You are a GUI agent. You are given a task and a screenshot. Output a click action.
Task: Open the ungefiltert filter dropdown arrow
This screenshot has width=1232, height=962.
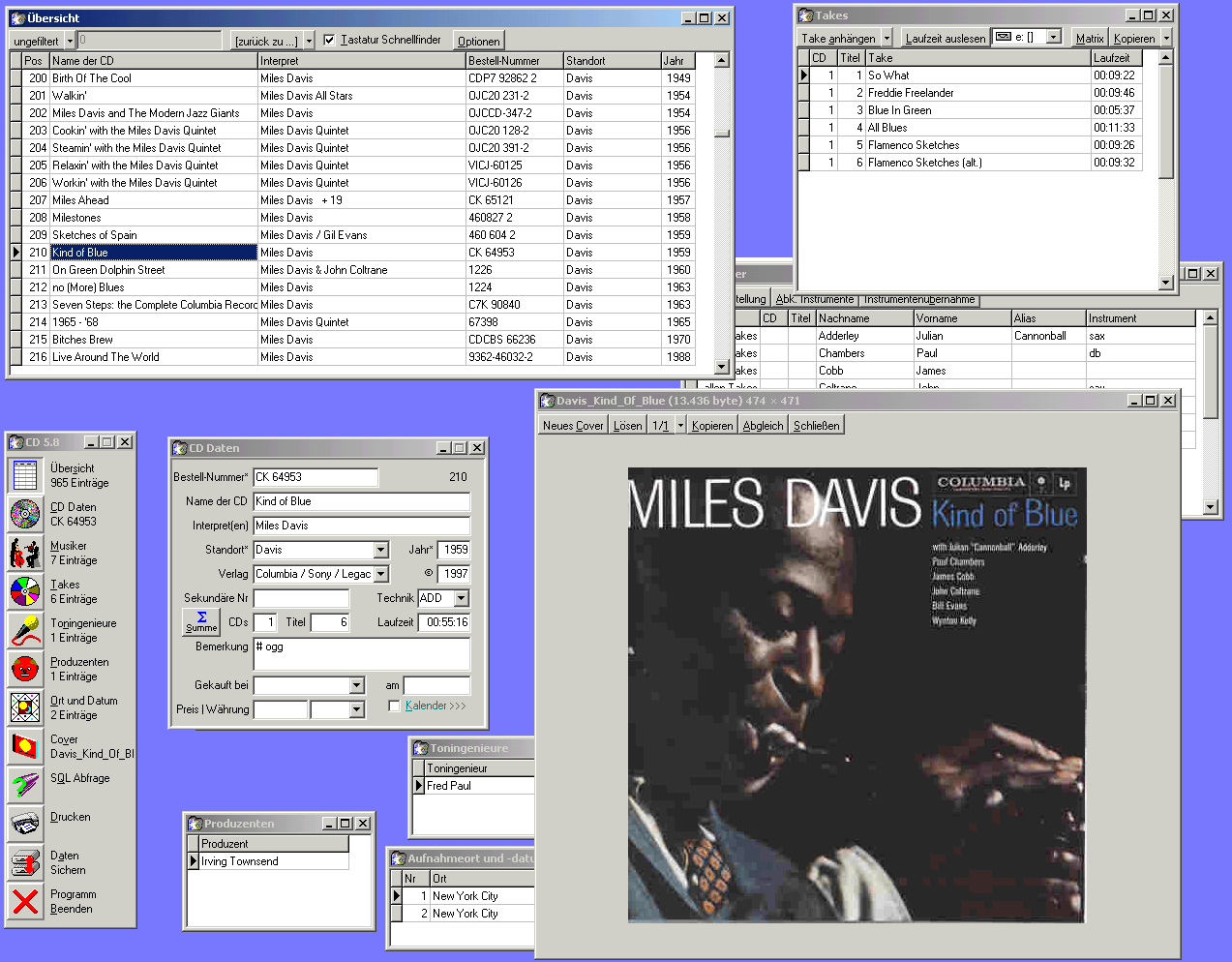click(70, 41)
